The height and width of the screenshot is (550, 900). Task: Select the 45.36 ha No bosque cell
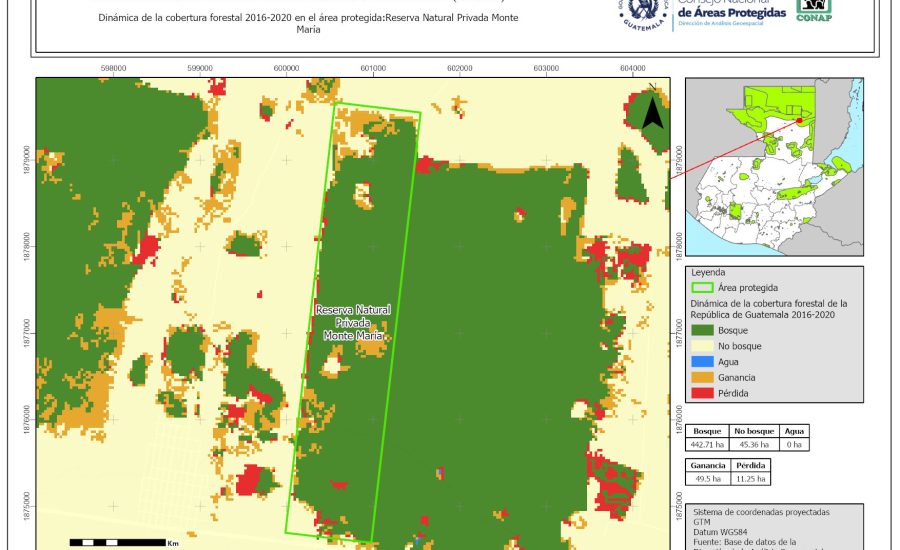coord(753,443)
